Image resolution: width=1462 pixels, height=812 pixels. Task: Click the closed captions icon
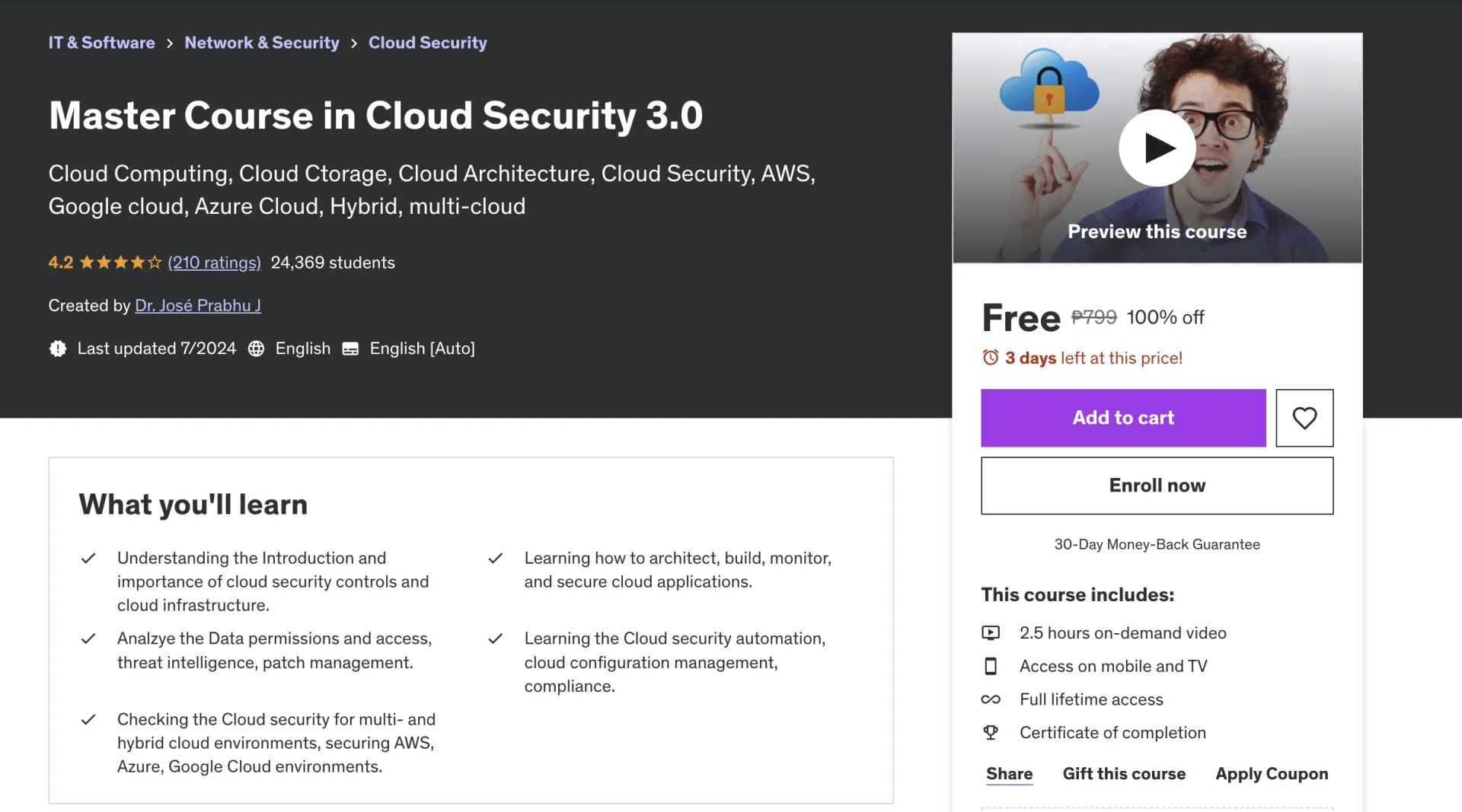(x=350, y=349)
